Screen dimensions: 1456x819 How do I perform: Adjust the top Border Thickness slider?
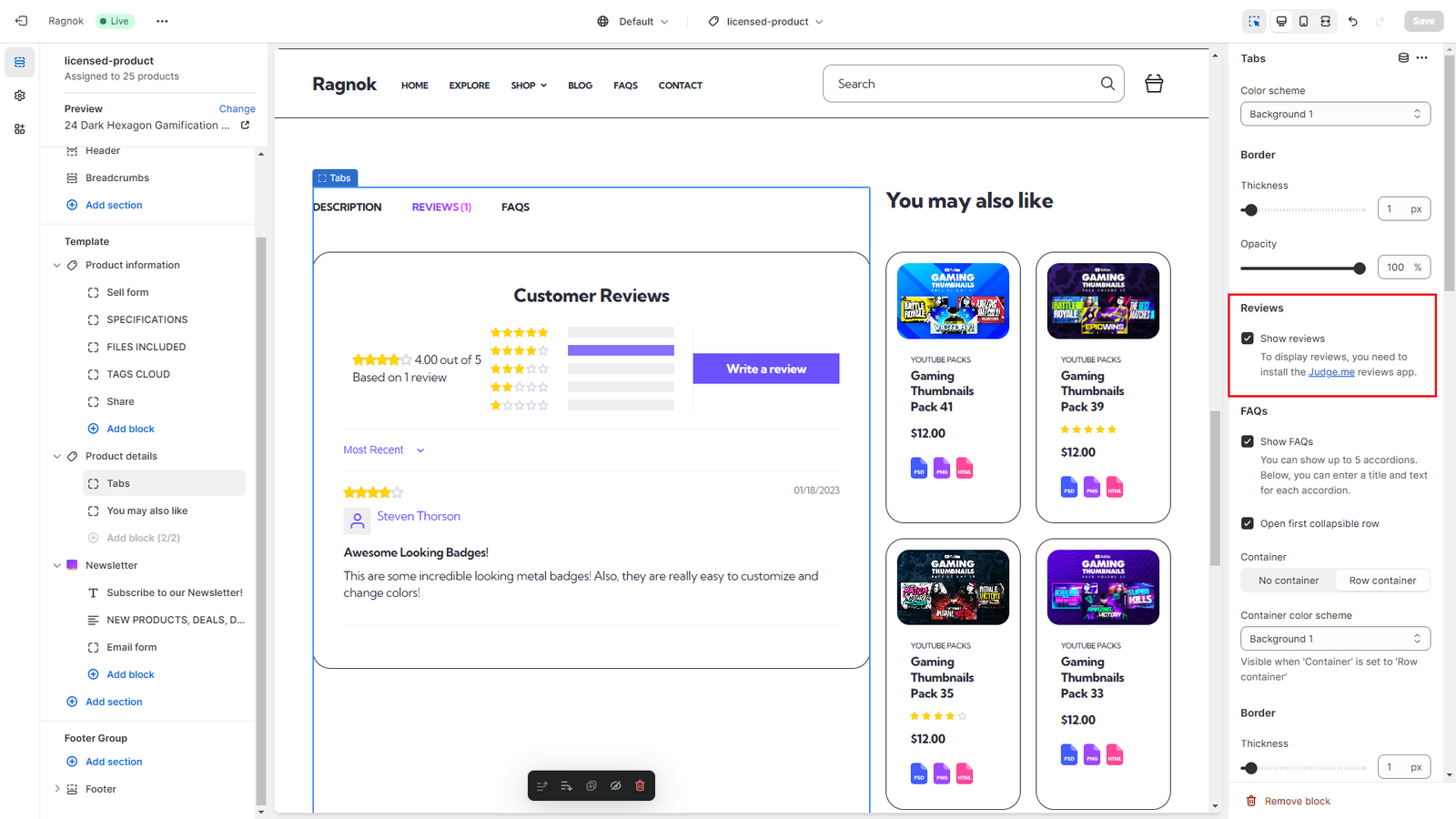click(x=1303, y=210)
